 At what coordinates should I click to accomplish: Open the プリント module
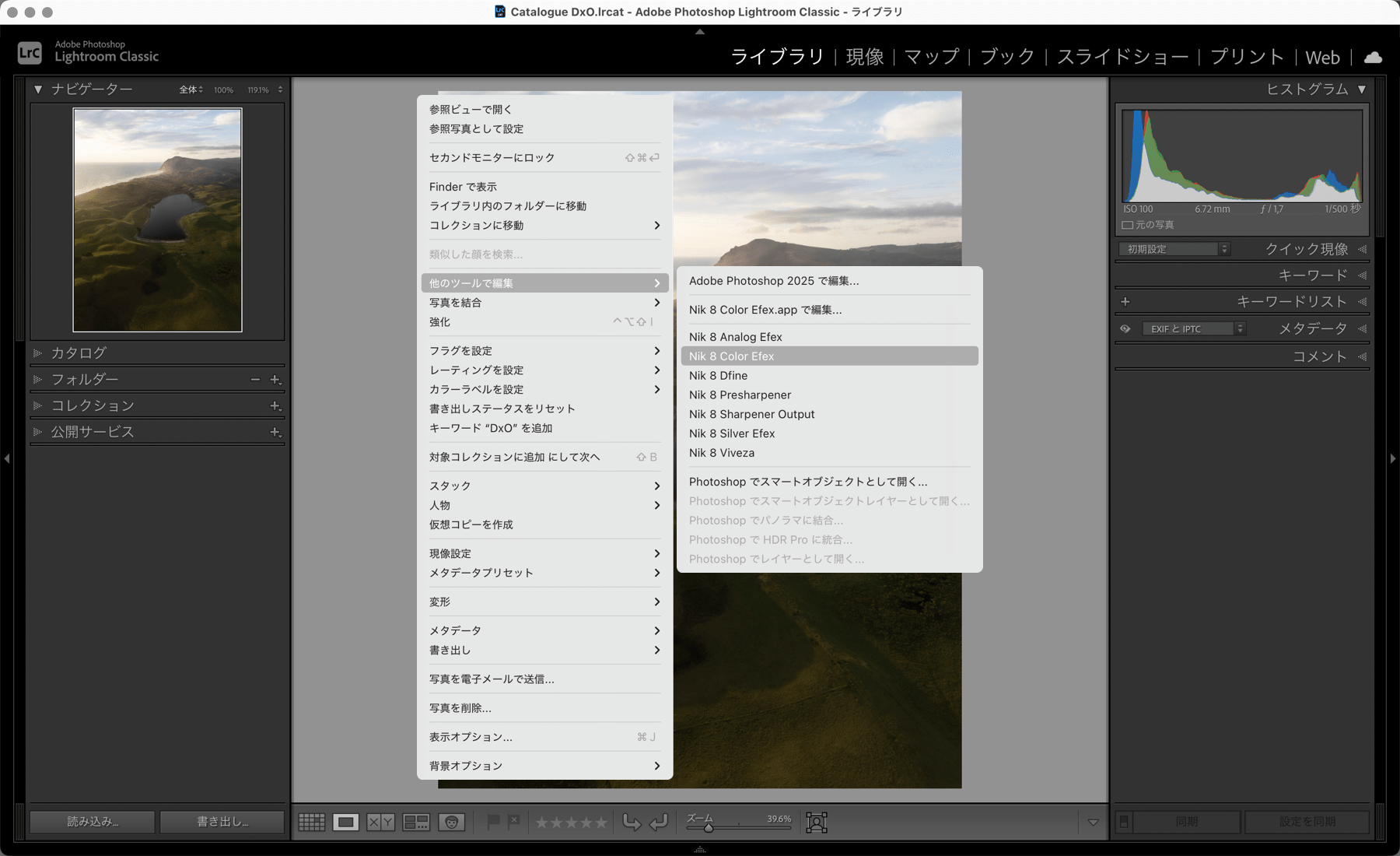coord(1247,57)
